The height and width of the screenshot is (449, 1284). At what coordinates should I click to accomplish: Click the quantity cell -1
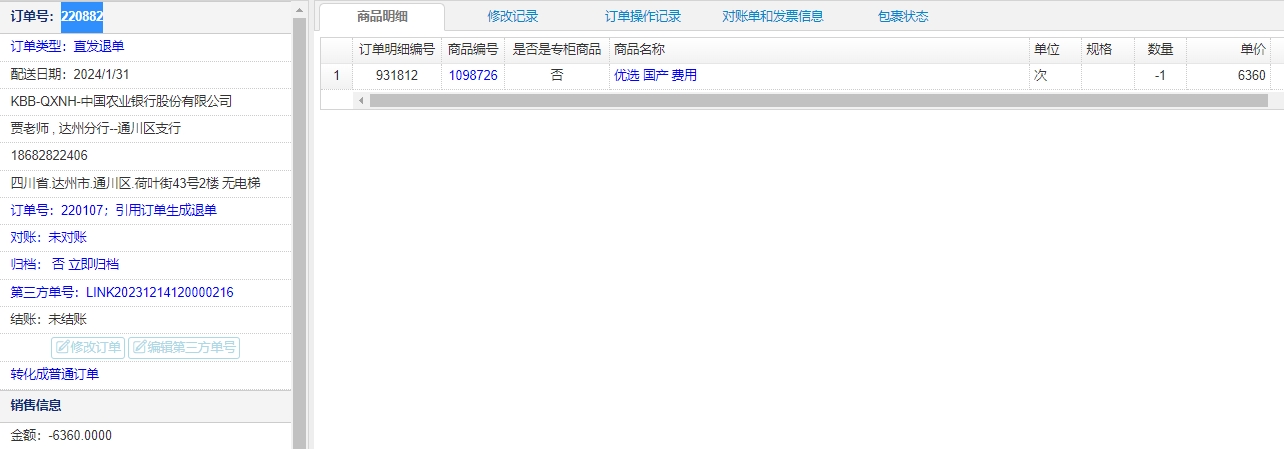point(1160,75)
